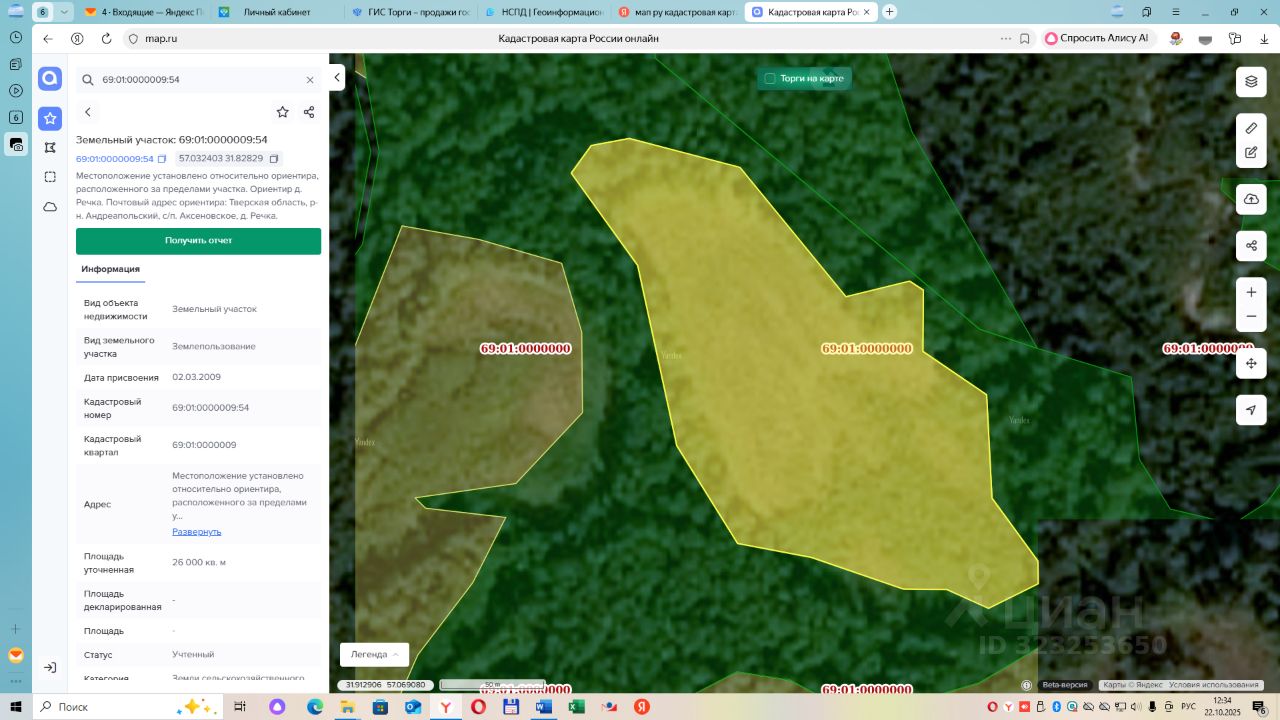1280x720 pixels.
Task: Click the cadastral search input field
Action: point(198,80)
